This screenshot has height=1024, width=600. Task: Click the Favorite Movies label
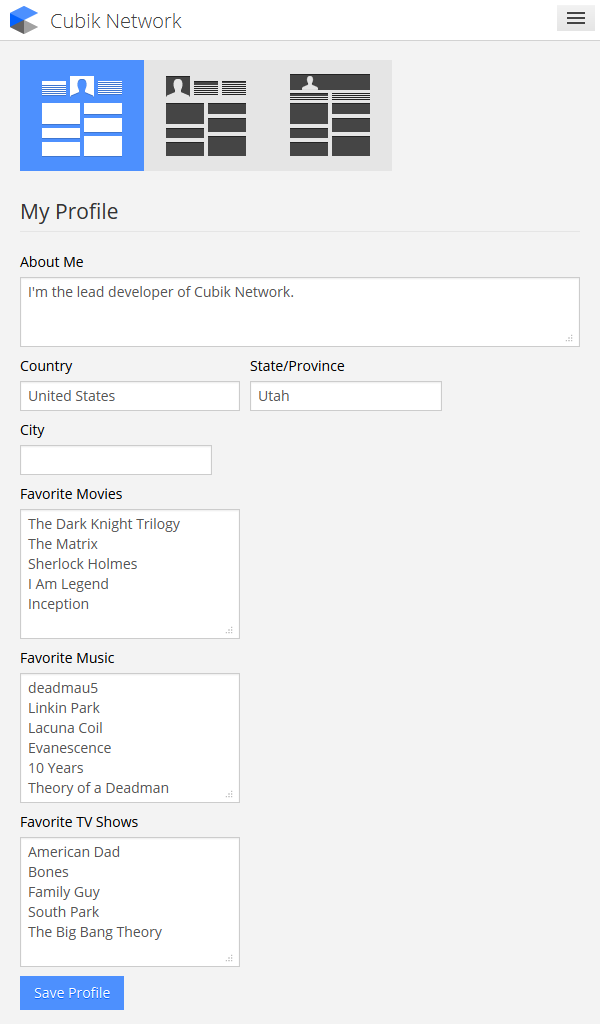click(x=71, y=494)
